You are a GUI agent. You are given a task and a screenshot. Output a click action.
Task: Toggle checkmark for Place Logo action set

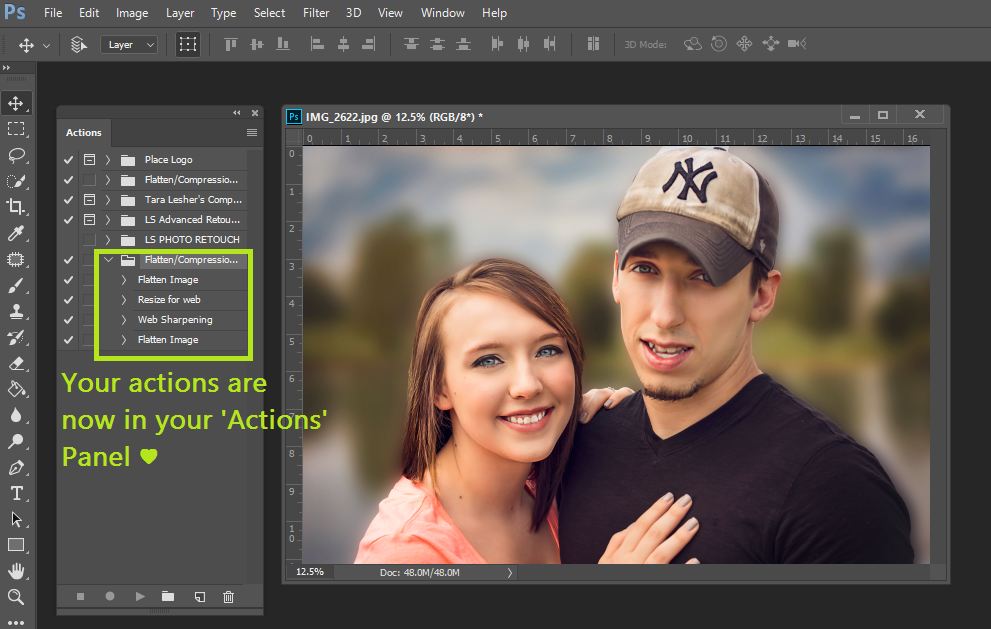(68, 160)
